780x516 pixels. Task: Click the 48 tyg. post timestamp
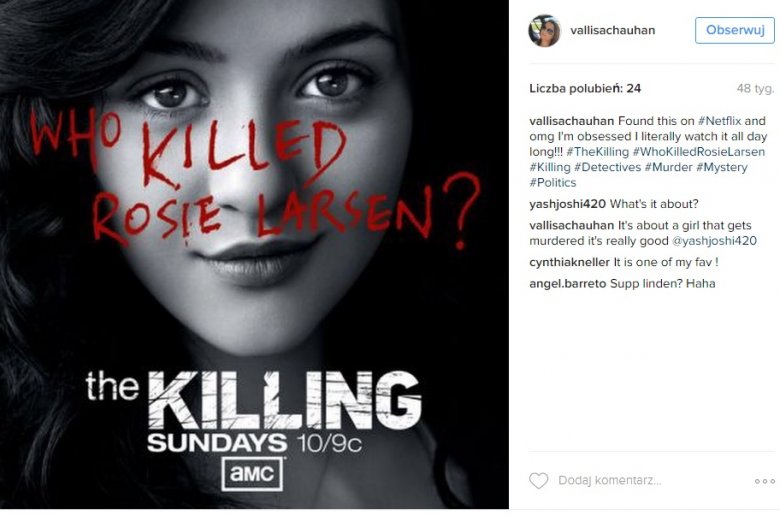(x=756, y=88)
